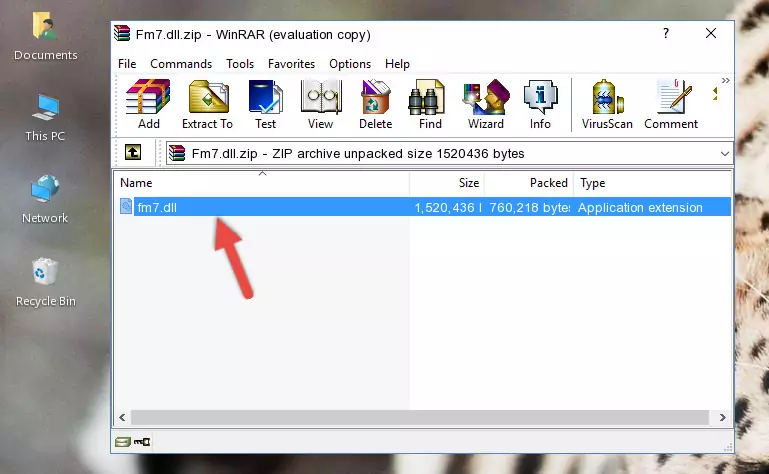Click the Add toolbar icon

coord(148,104)
